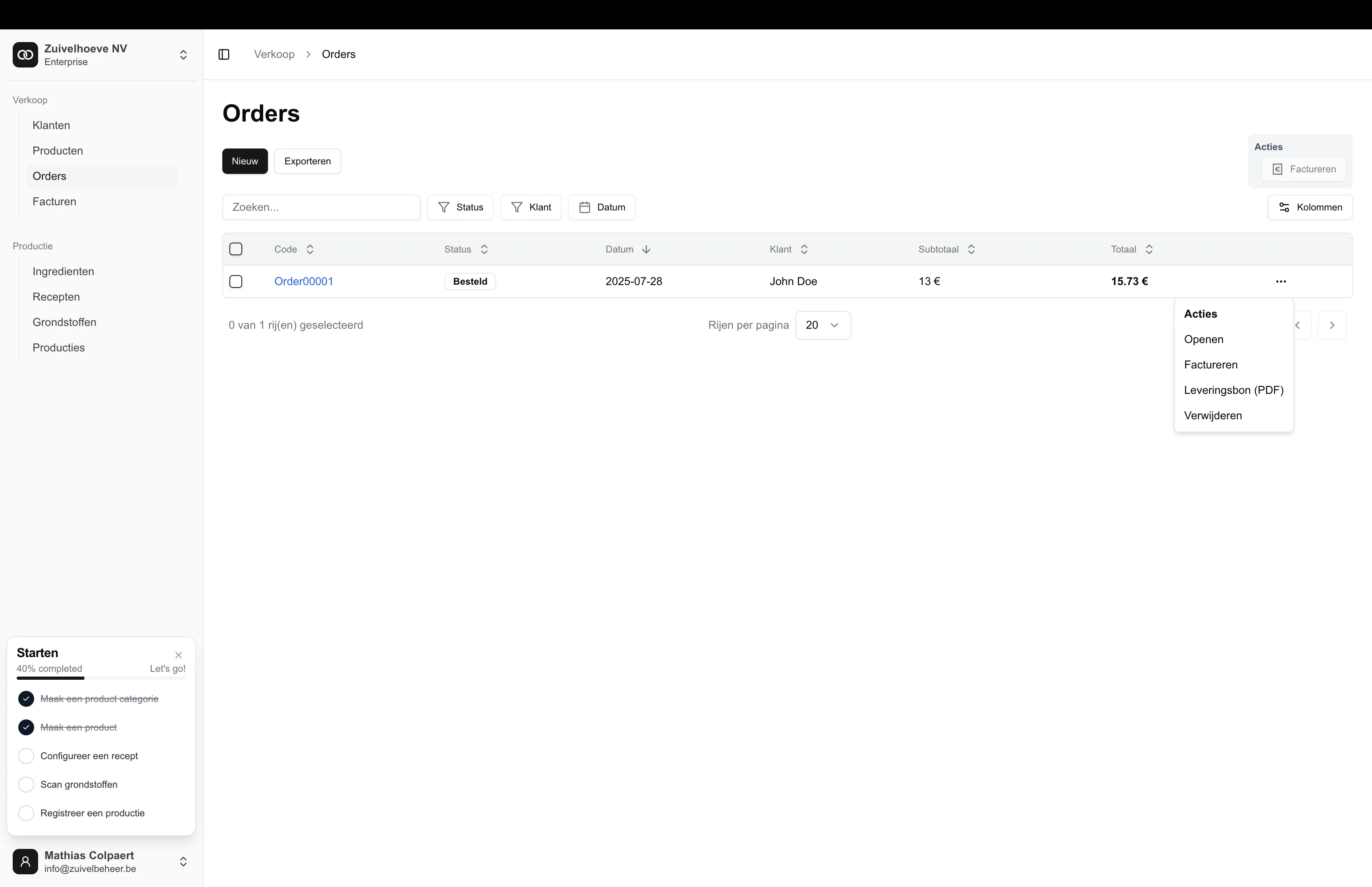Screen dimensions: 1372x887
Task: Click the 40% completed progress bar
Action: [x=101, y=678]
